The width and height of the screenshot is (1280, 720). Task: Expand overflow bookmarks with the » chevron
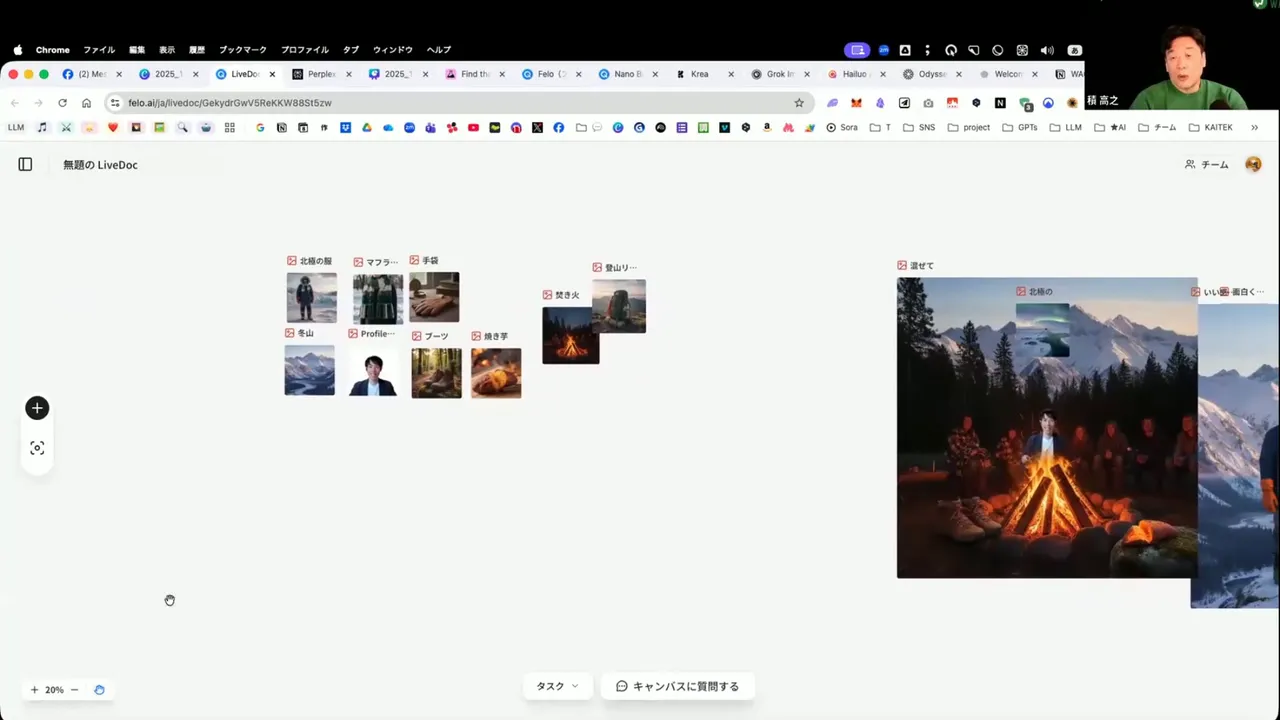1254,127
